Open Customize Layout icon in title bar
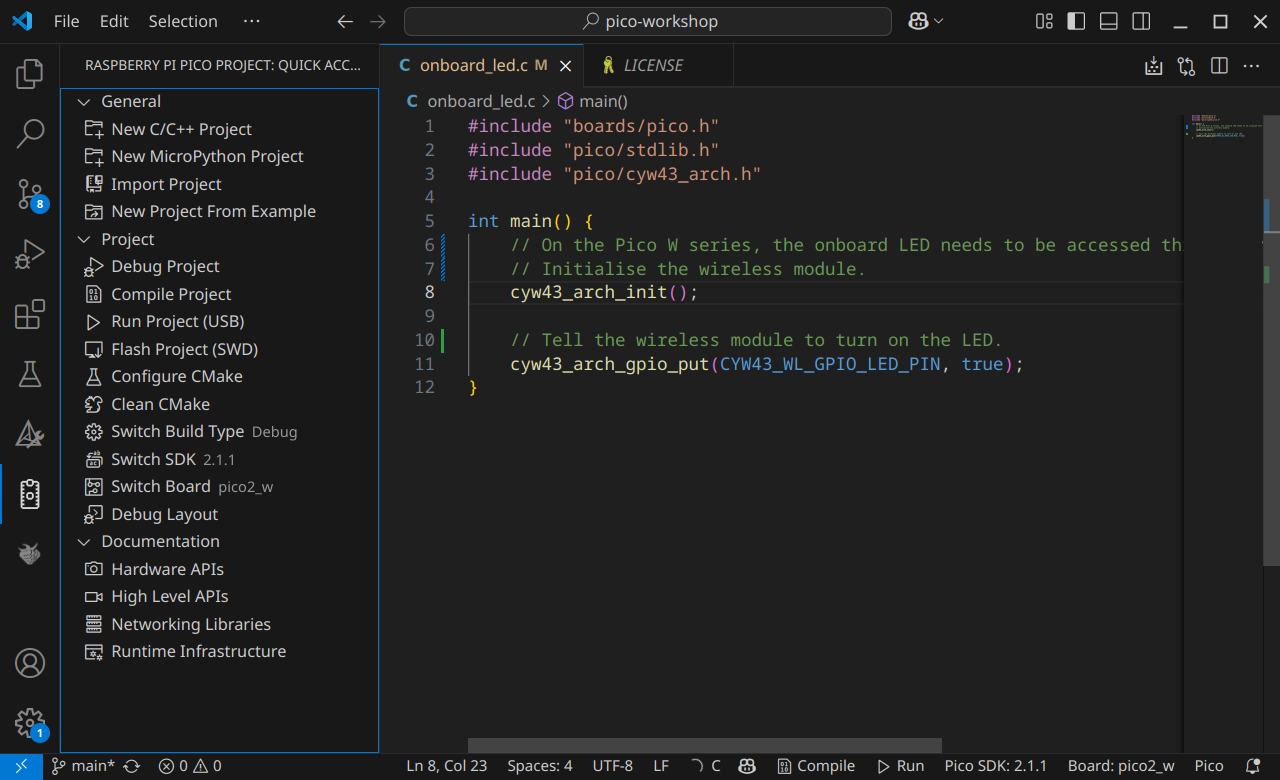This screenshot has width=1280, height=780. pos(1044,21)
